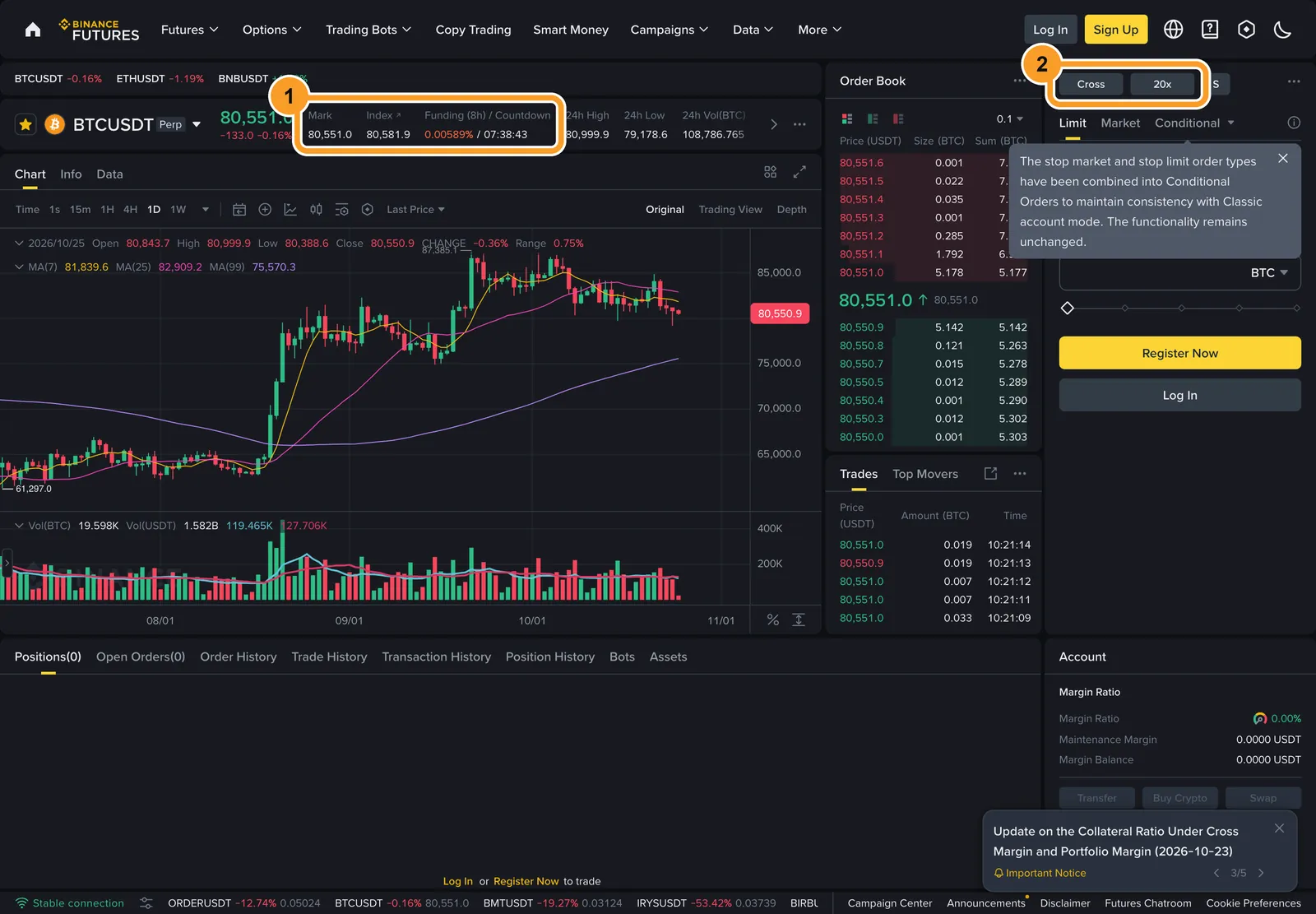Viewport: 1316px width, 914px height.
Task: Click the yellow Register Now button
Action: [x=1179, y=353]
